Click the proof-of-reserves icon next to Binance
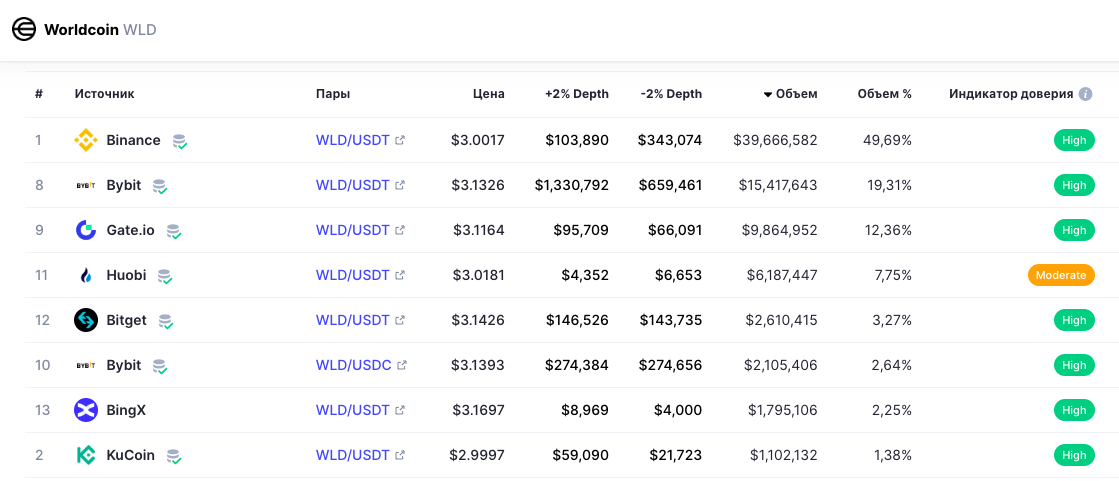Screen dimensions: 1119x481 (180, 142)
